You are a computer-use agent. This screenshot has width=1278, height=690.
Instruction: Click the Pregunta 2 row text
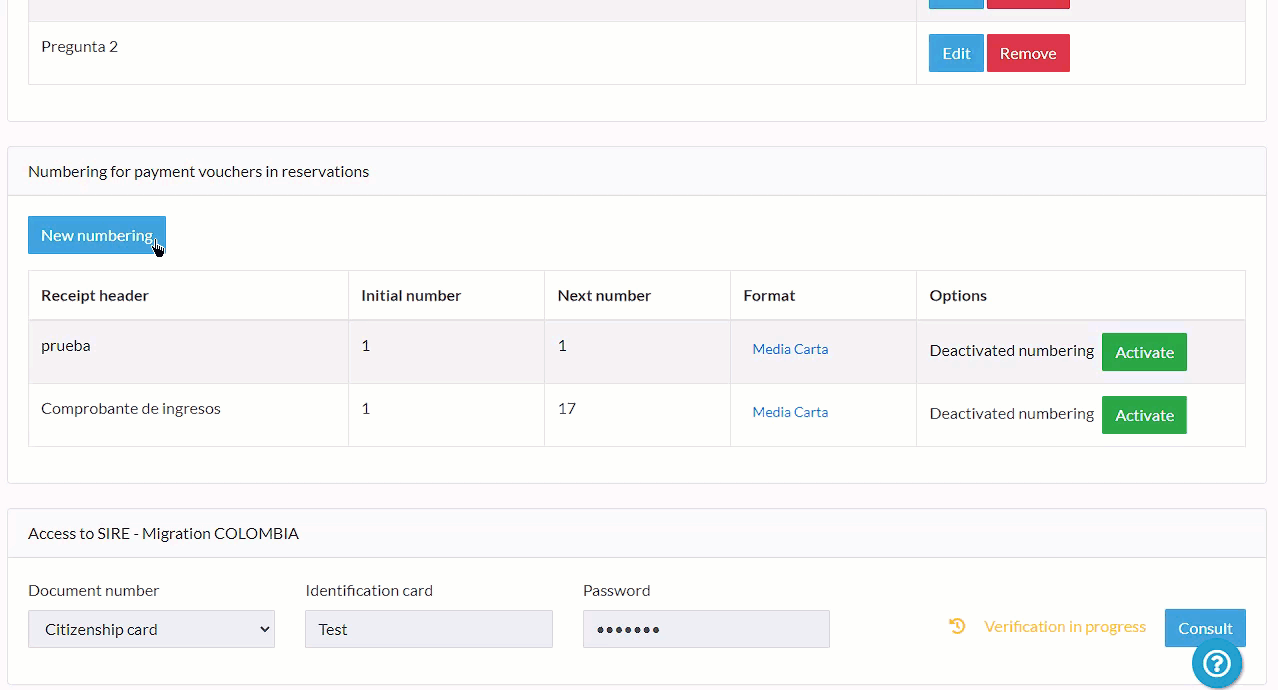tap(79, 47)
